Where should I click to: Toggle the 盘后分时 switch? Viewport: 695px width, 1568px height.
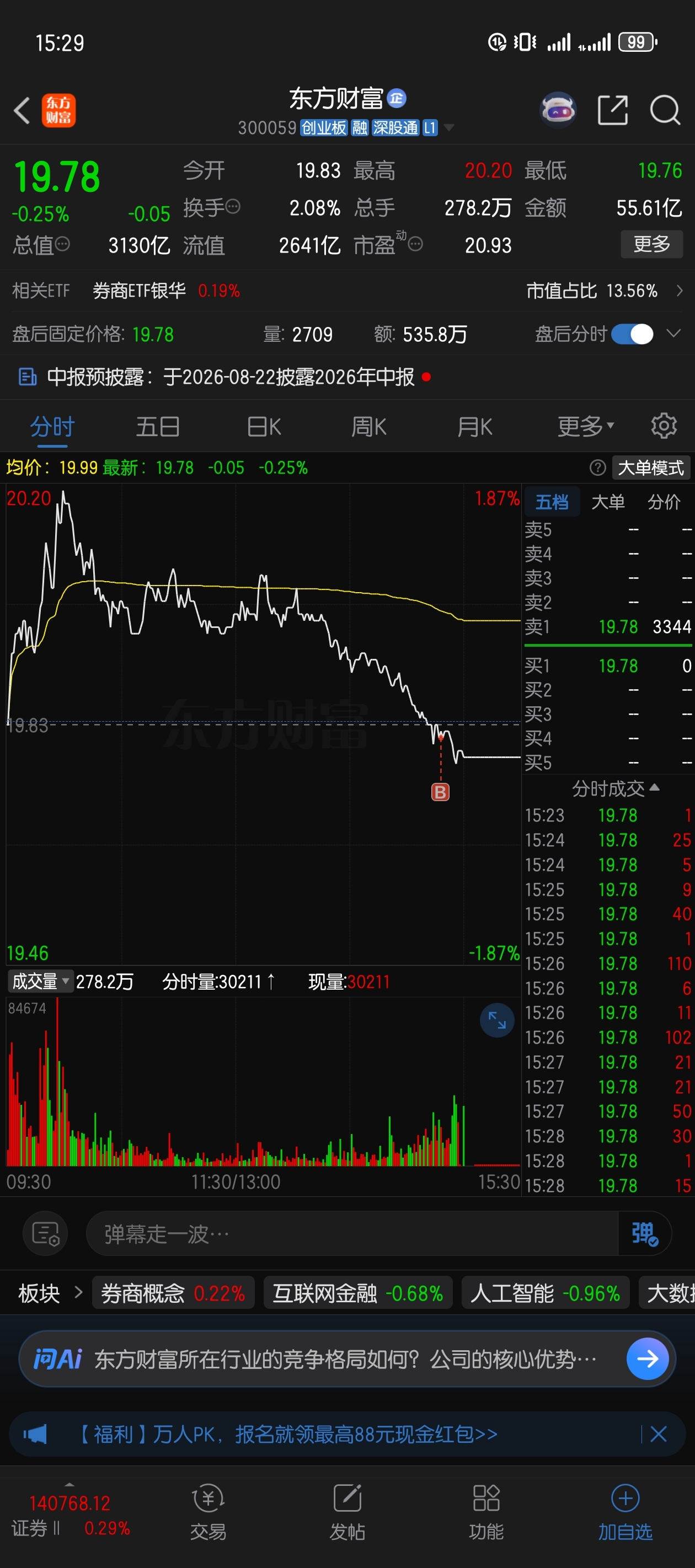pos(632,334)
